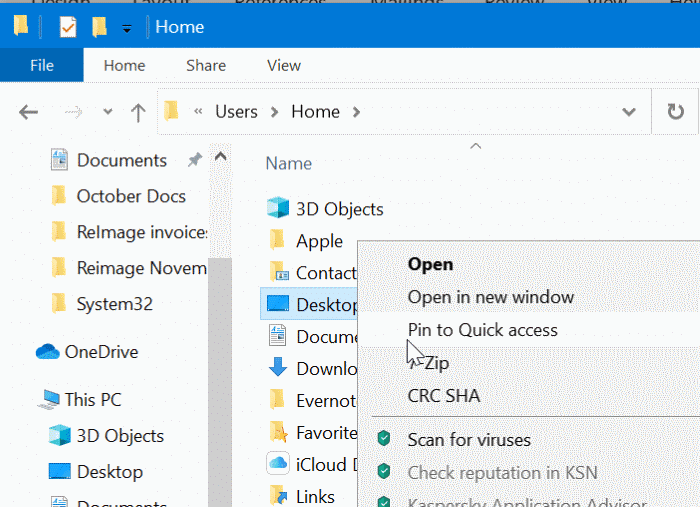
Task: Click navigation pane scroll up arrow
Action: click(x=220, y=157)
